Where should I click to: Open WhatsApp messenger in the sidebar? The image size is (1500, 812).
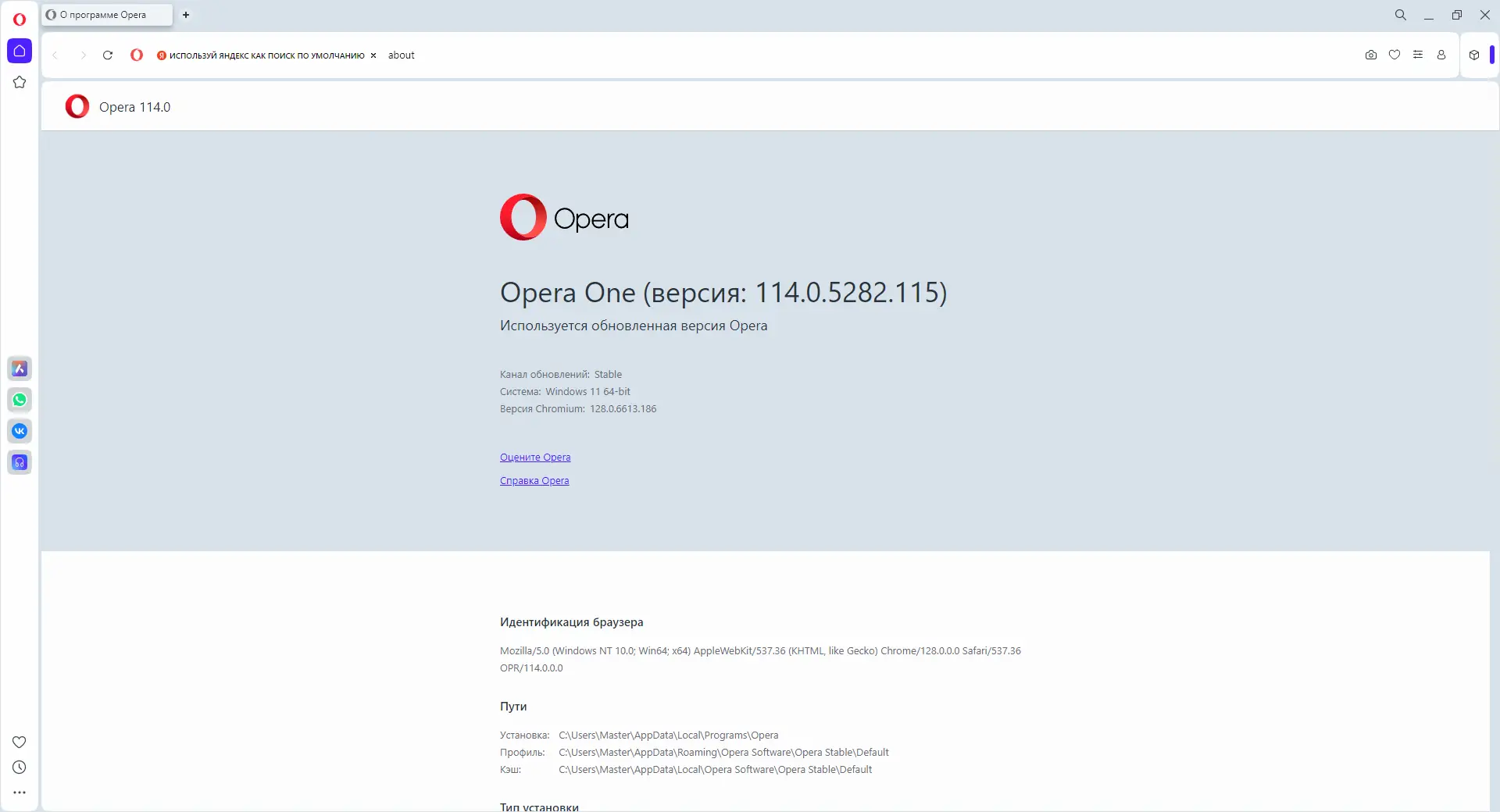[x=20, y=400]
